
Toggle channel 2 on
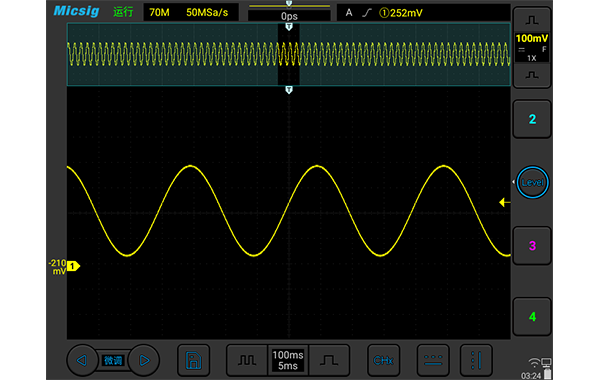532,119
